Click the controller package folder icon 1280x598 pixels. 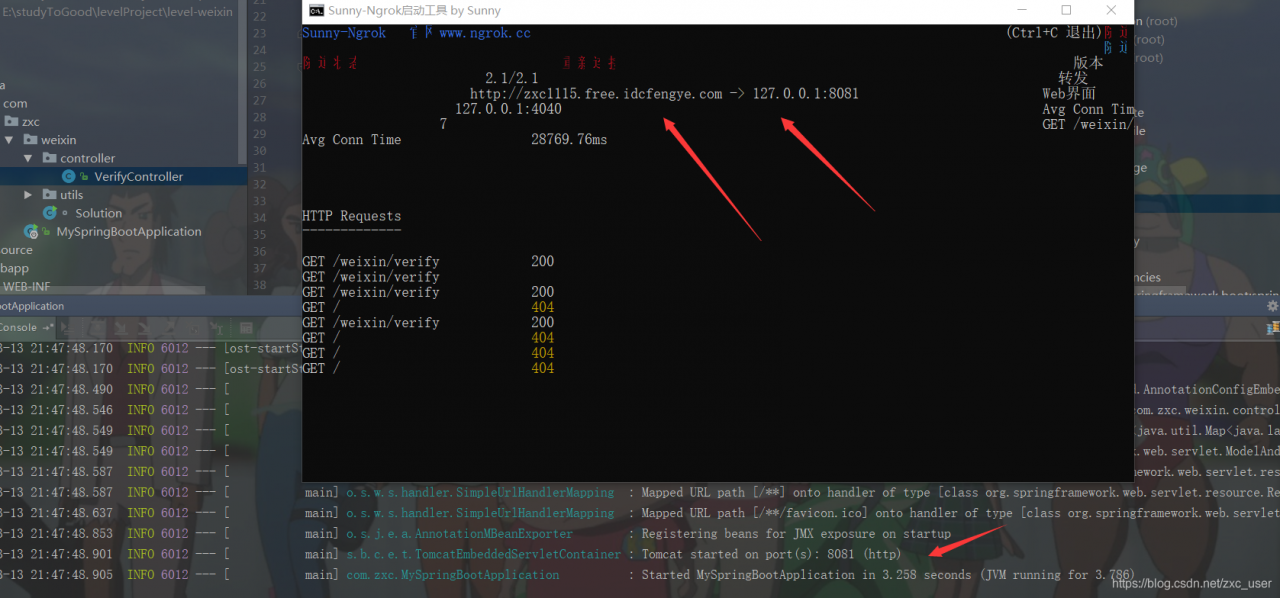point(49,158)
